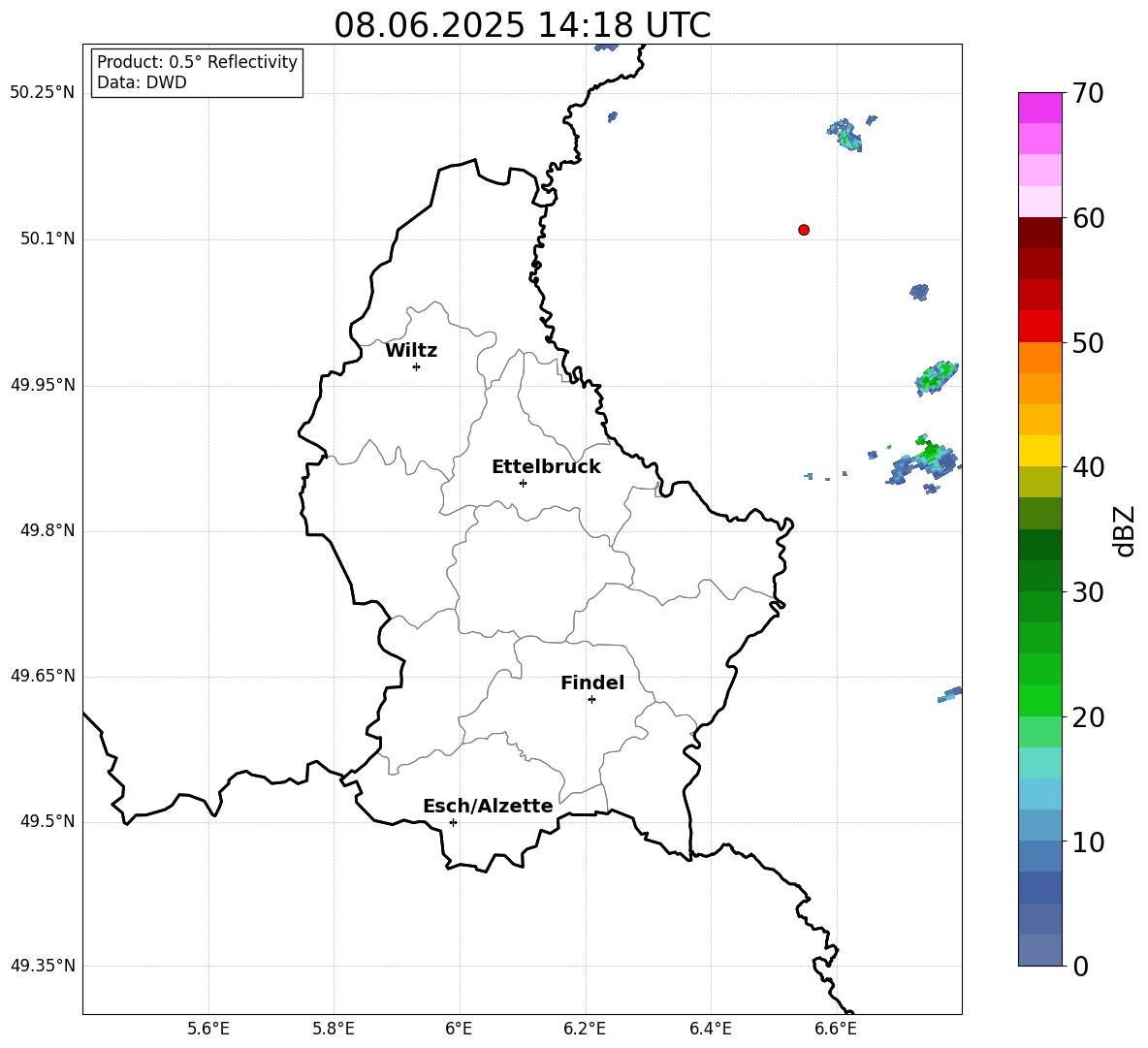The width and height of the screenshot is (1148, 1048).
Task: Click the 49.35°N latitude label
Action: [43, 966]
